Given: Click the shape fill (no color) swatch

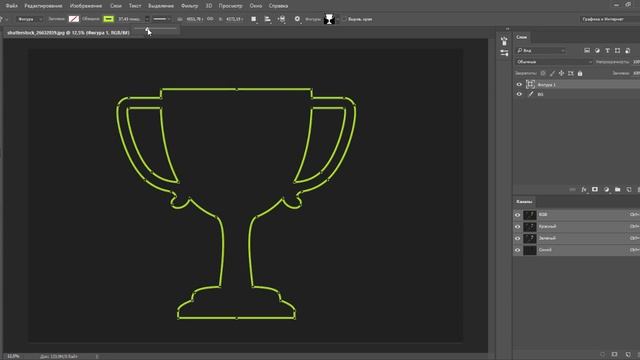Looking at the screenshot, I should pyautogui.click(x=73, y=19).
